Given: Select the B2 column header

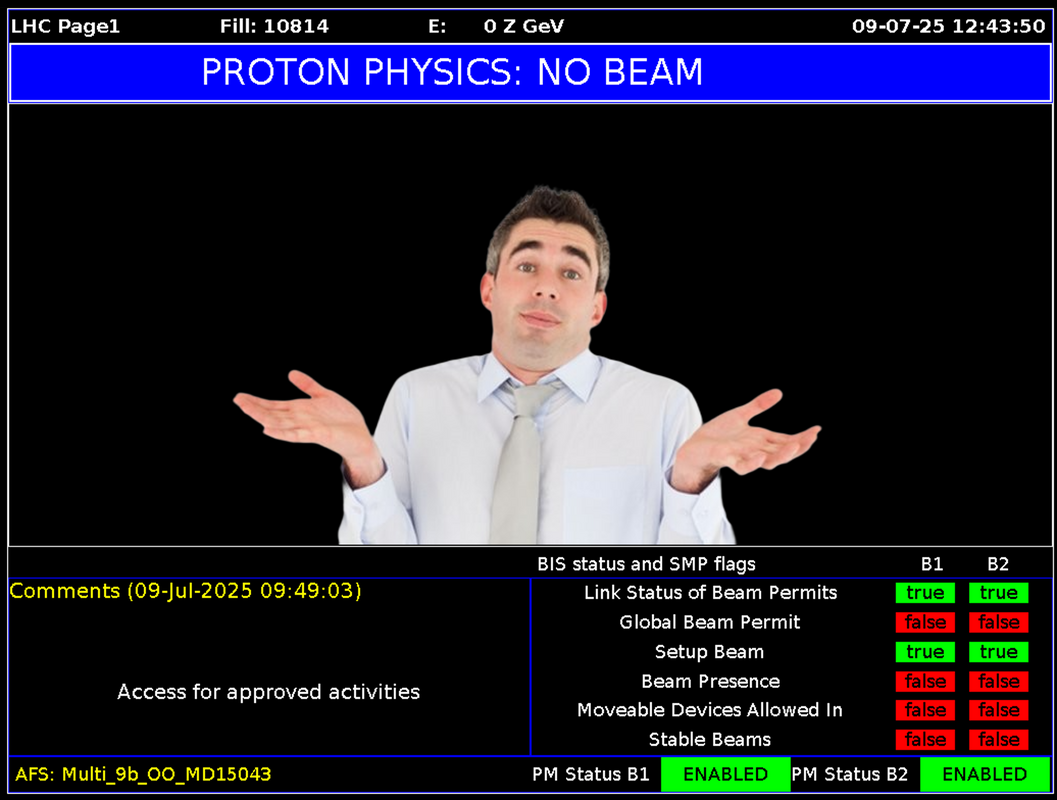Looking at the screenshot, I should pos(998,565).
